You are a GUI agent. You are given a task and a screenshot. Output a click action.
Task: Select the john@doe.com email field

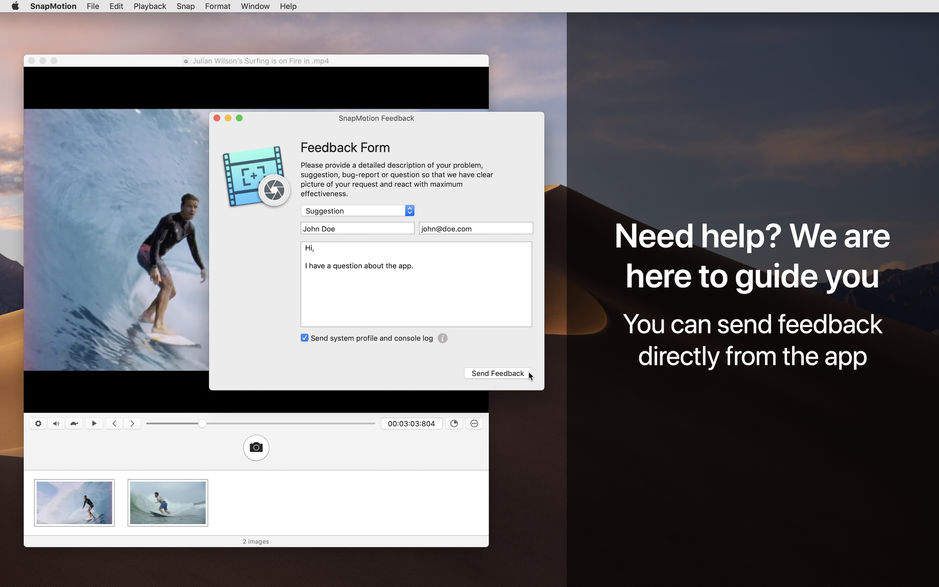pos(475,228)
